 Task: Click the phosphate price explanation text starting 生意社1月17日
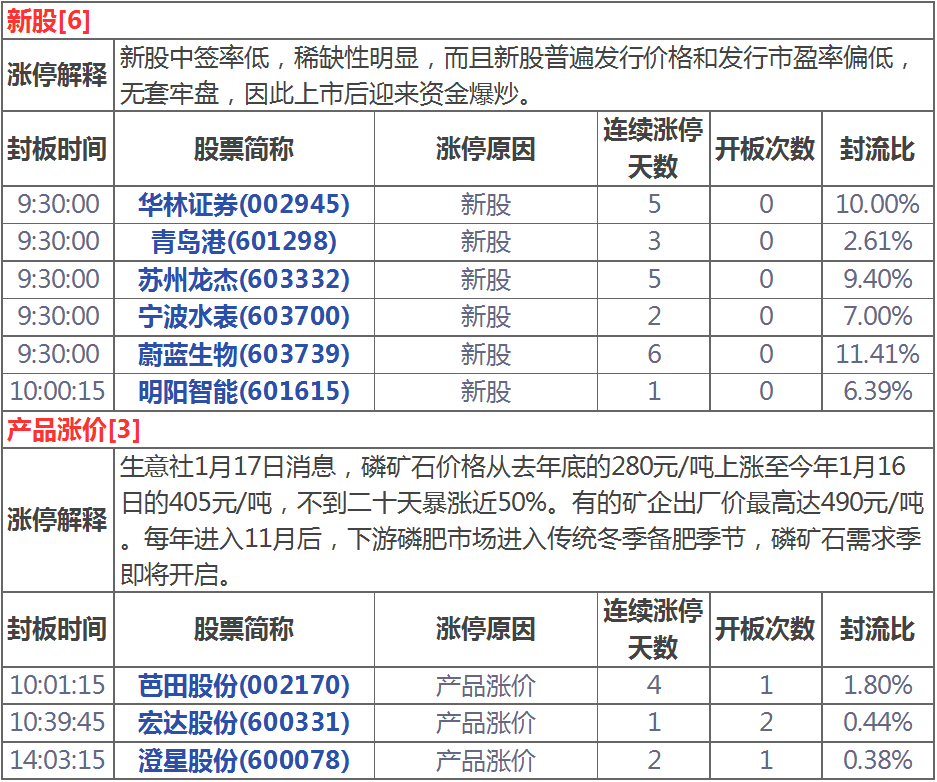(520, 520)
